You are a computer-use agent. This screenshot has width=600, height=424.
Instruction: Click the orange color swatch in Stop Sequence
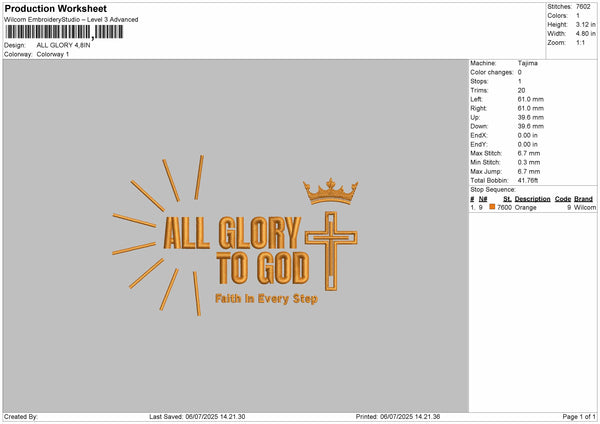coord(492,207)
